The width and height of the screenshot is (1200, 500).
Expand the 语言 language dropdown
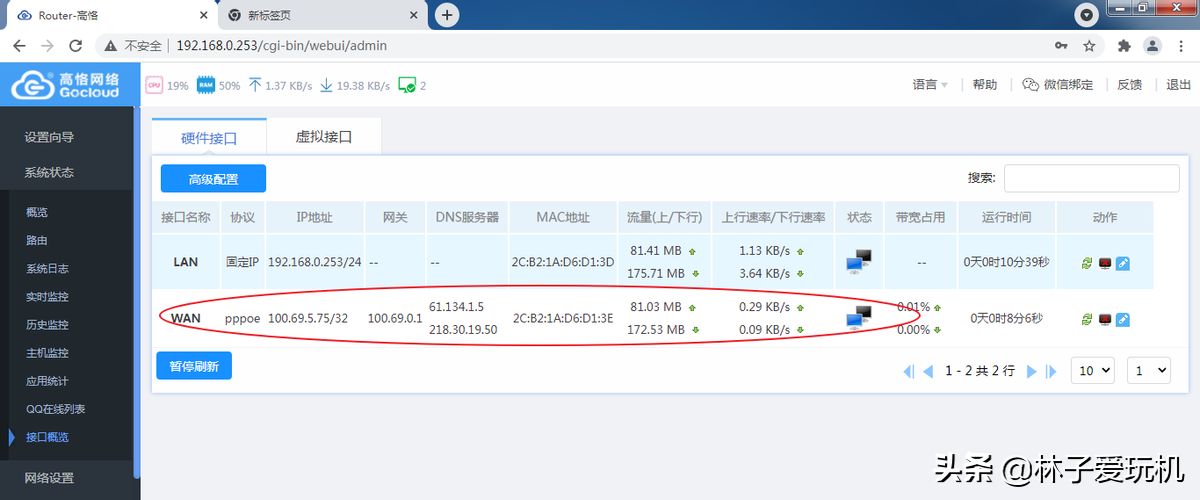(930, 85)
